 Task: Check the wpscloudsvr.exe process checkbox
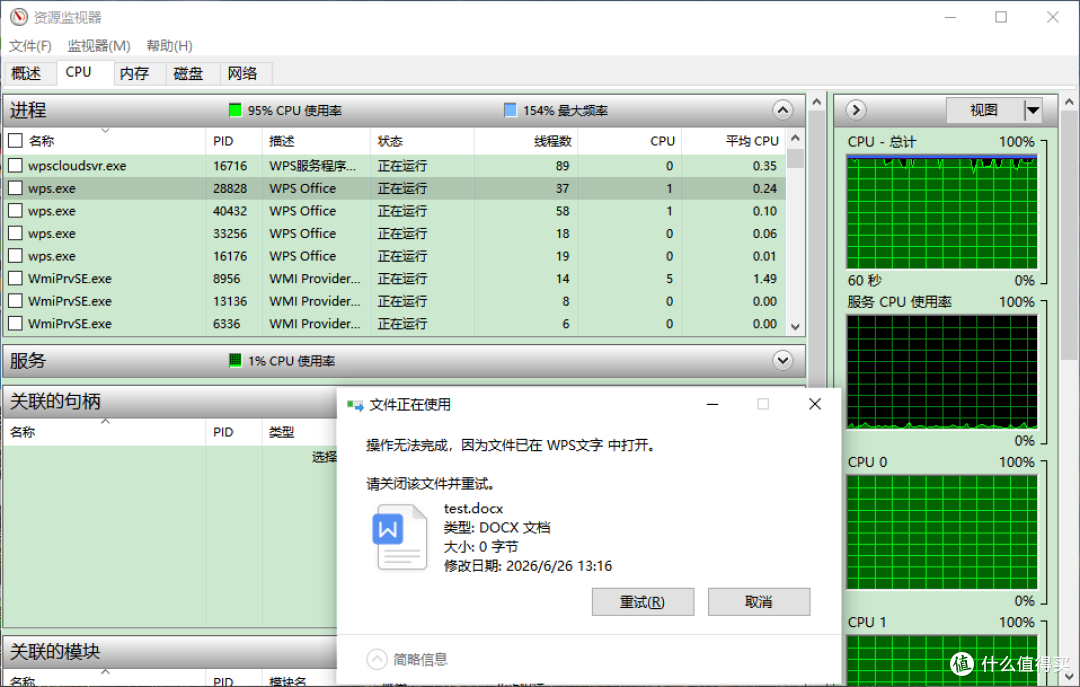(15, 165)
